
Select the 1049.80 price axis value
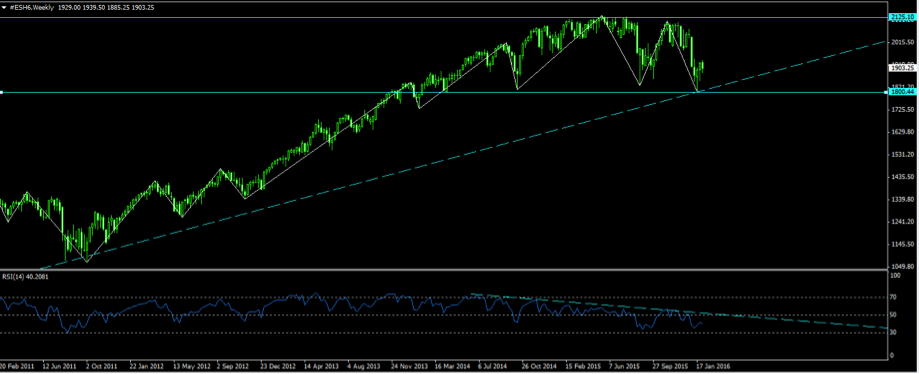click(902, 267)
